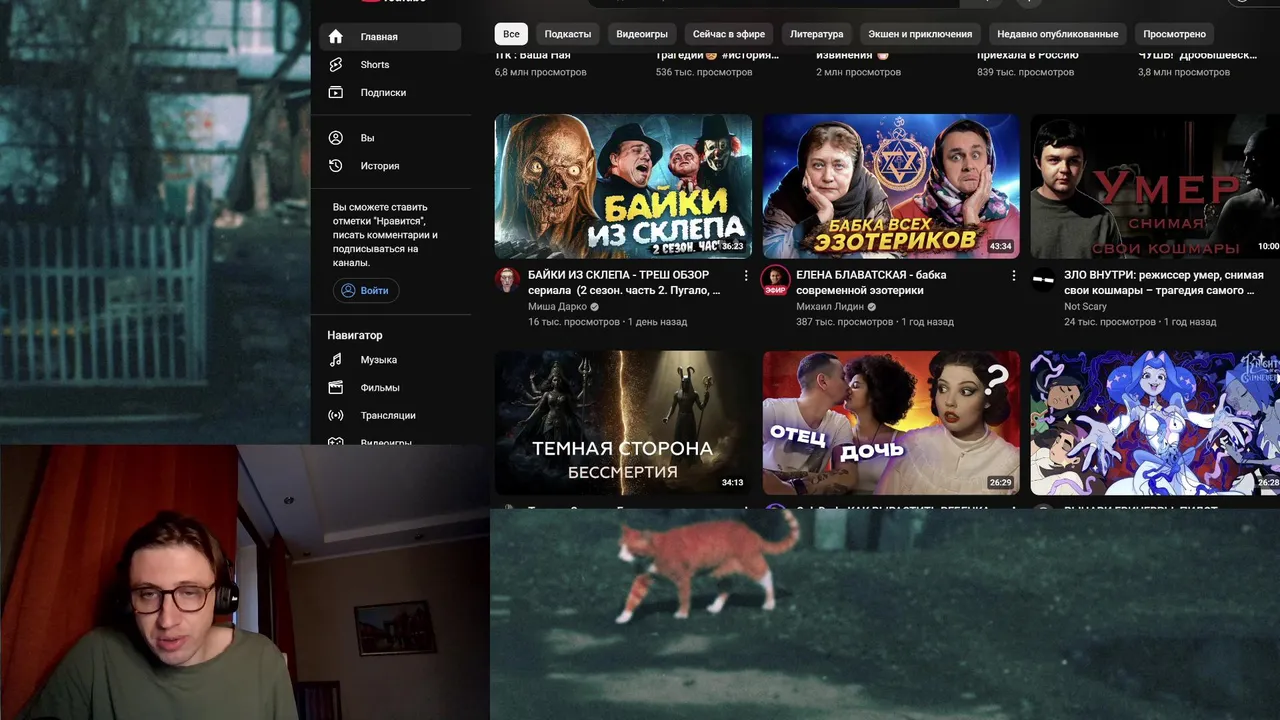Open БАЙКИ ИЗ СКЛЕПА video thumbnail
The width and height of the screenshot is (1280, 720).
(x=623, y=186)
